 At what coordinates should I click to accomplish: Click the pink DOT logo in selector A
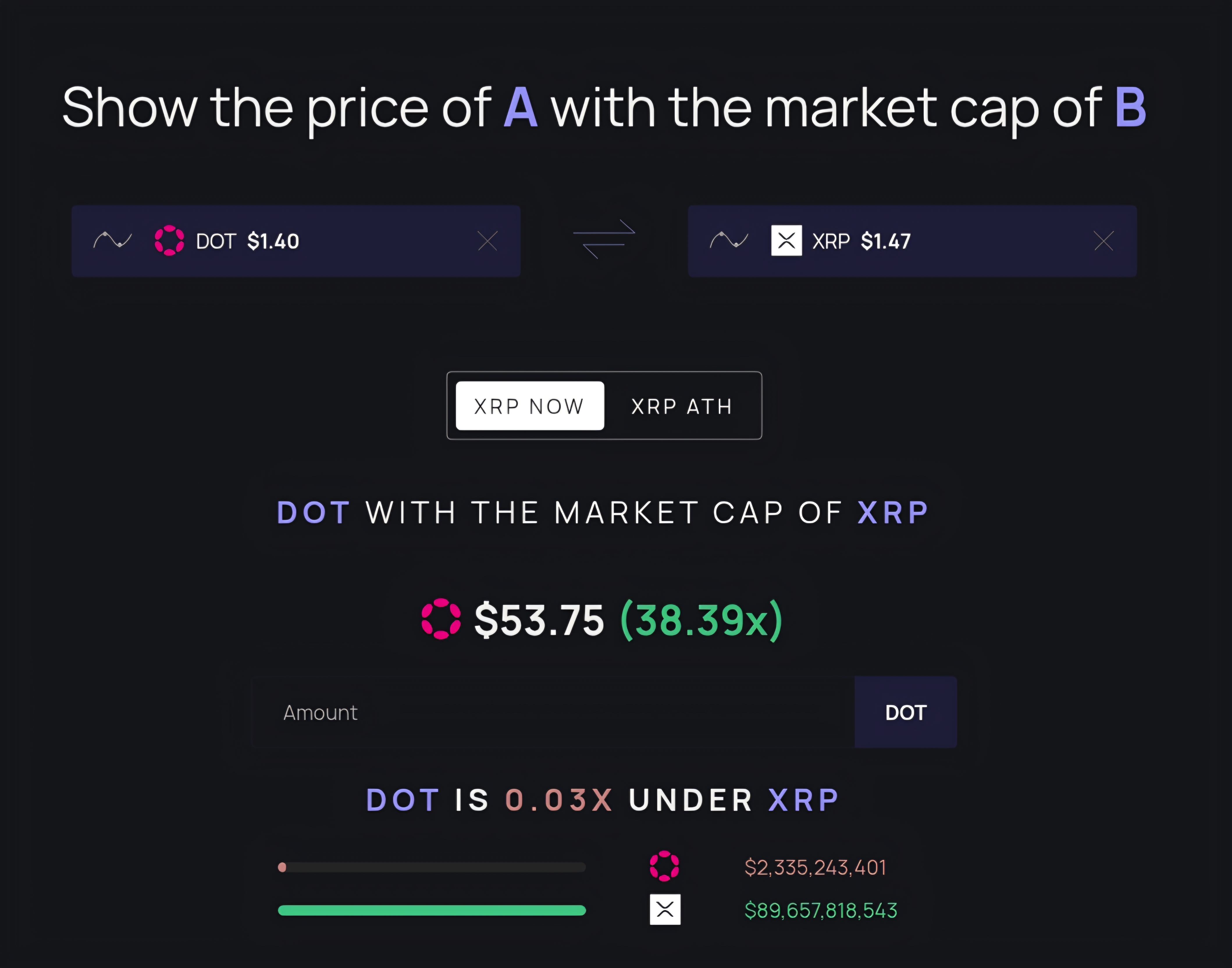[169, 241]
